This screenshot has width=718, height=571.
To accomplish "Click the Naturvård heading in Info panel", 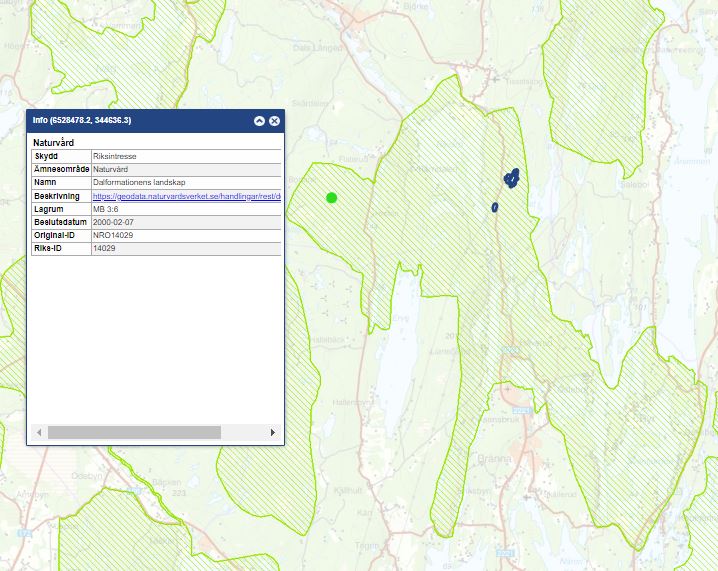I will pyautogui.click(x=54, y=143).
